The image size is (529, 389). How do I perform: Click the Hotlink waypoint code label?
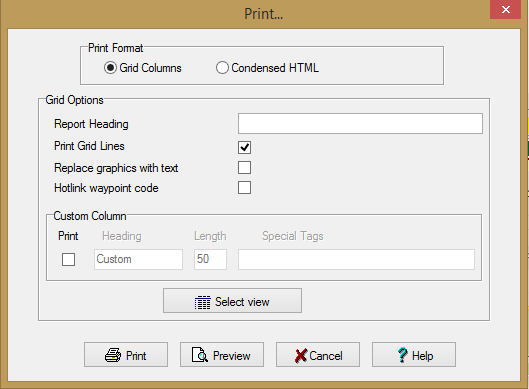pyautogui.click(x=106, y=188)
